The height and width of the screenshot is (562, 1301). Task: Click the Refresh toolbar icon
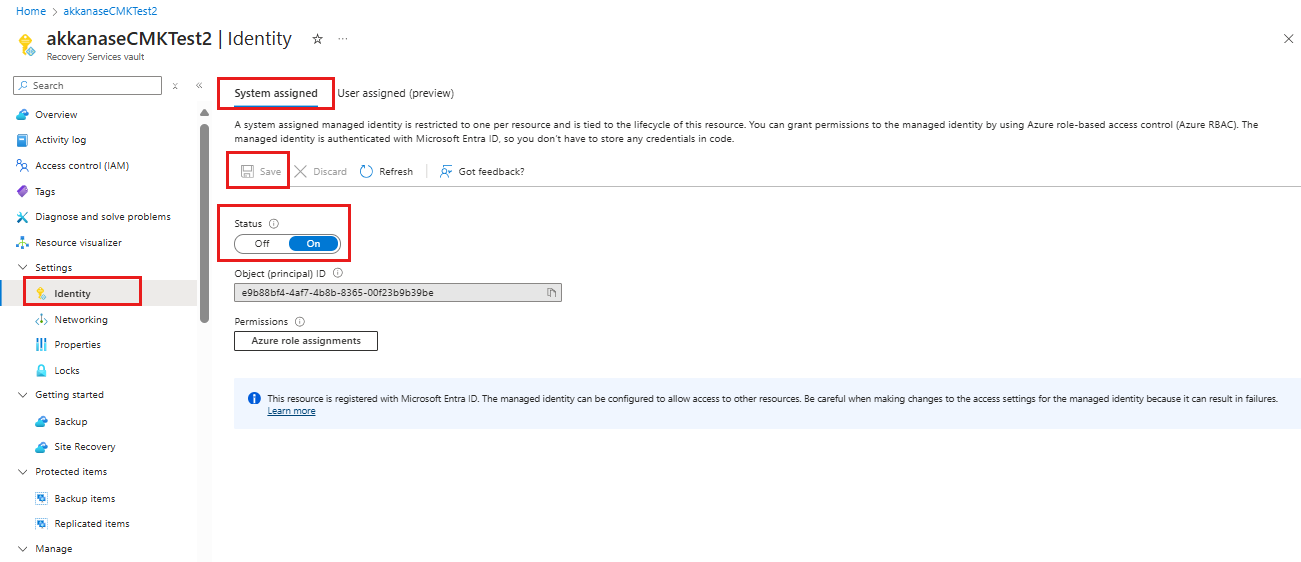[x=366, y=172]
